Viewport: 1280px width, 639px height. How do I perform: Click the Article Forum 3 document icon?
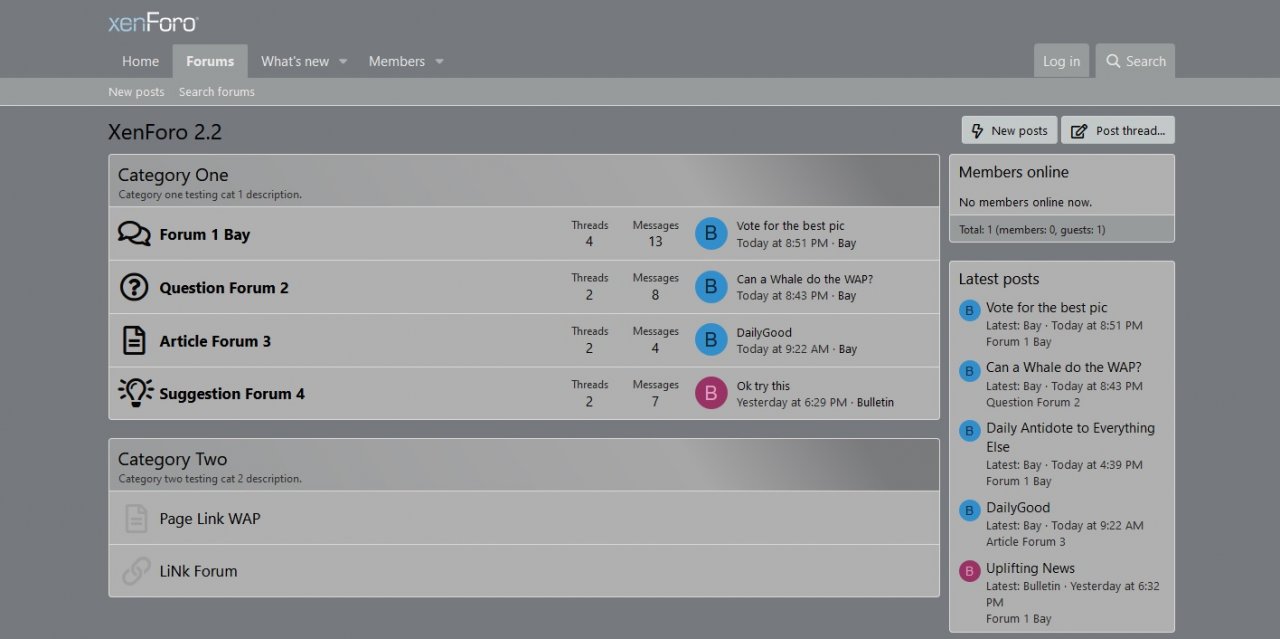(134, 340)
